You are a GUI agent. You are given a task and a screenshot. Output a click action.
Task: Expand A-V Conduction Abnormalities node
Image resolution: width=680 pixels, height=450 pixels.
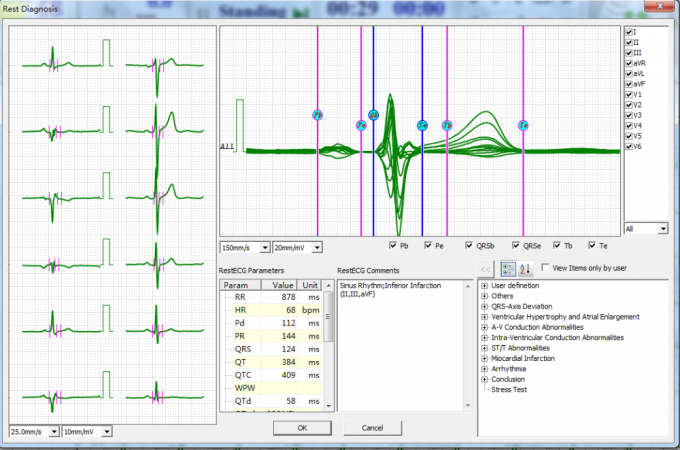coord(484,327)
